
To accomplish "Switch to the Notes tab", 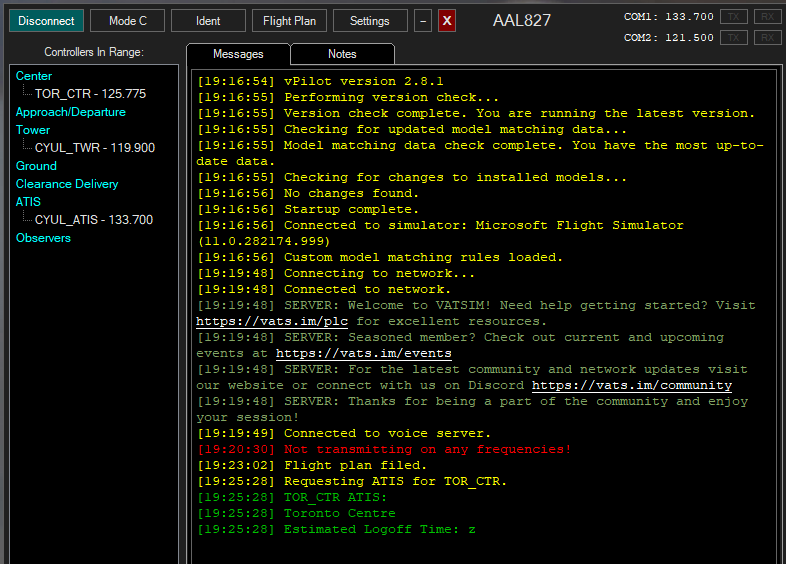I will tap(342, 54).
